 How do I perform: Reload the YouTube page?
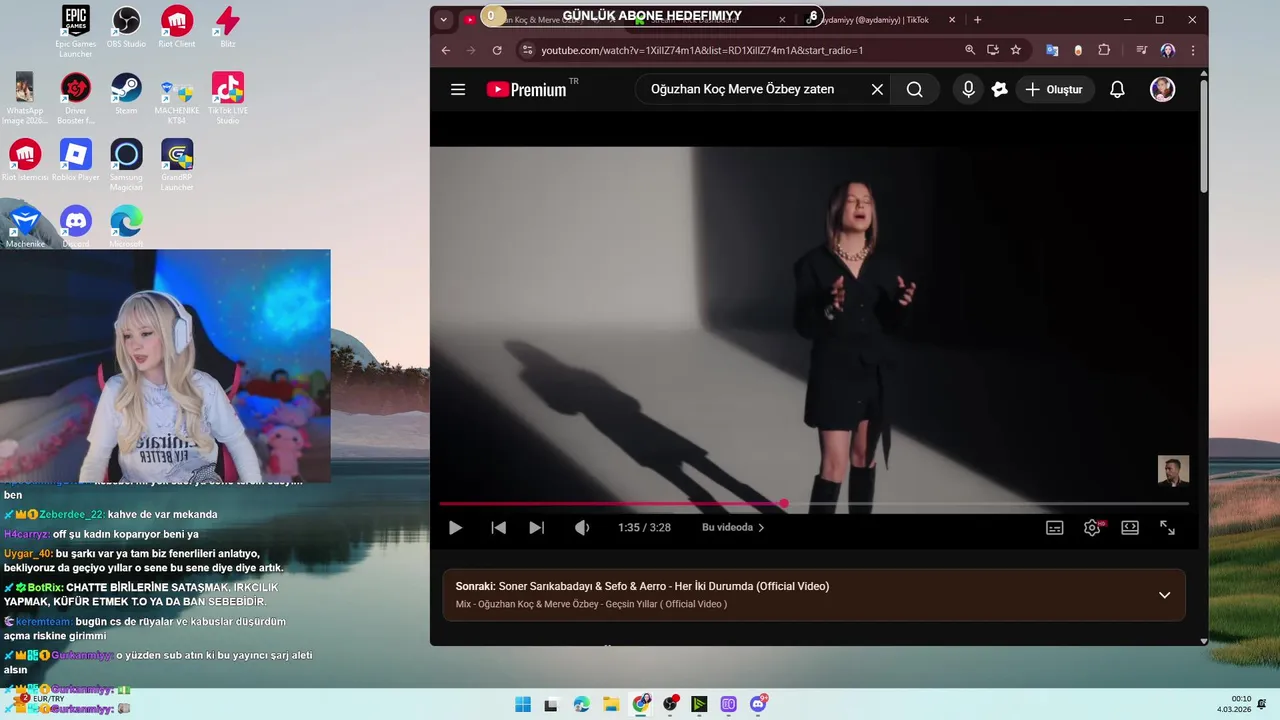point(497,50)
